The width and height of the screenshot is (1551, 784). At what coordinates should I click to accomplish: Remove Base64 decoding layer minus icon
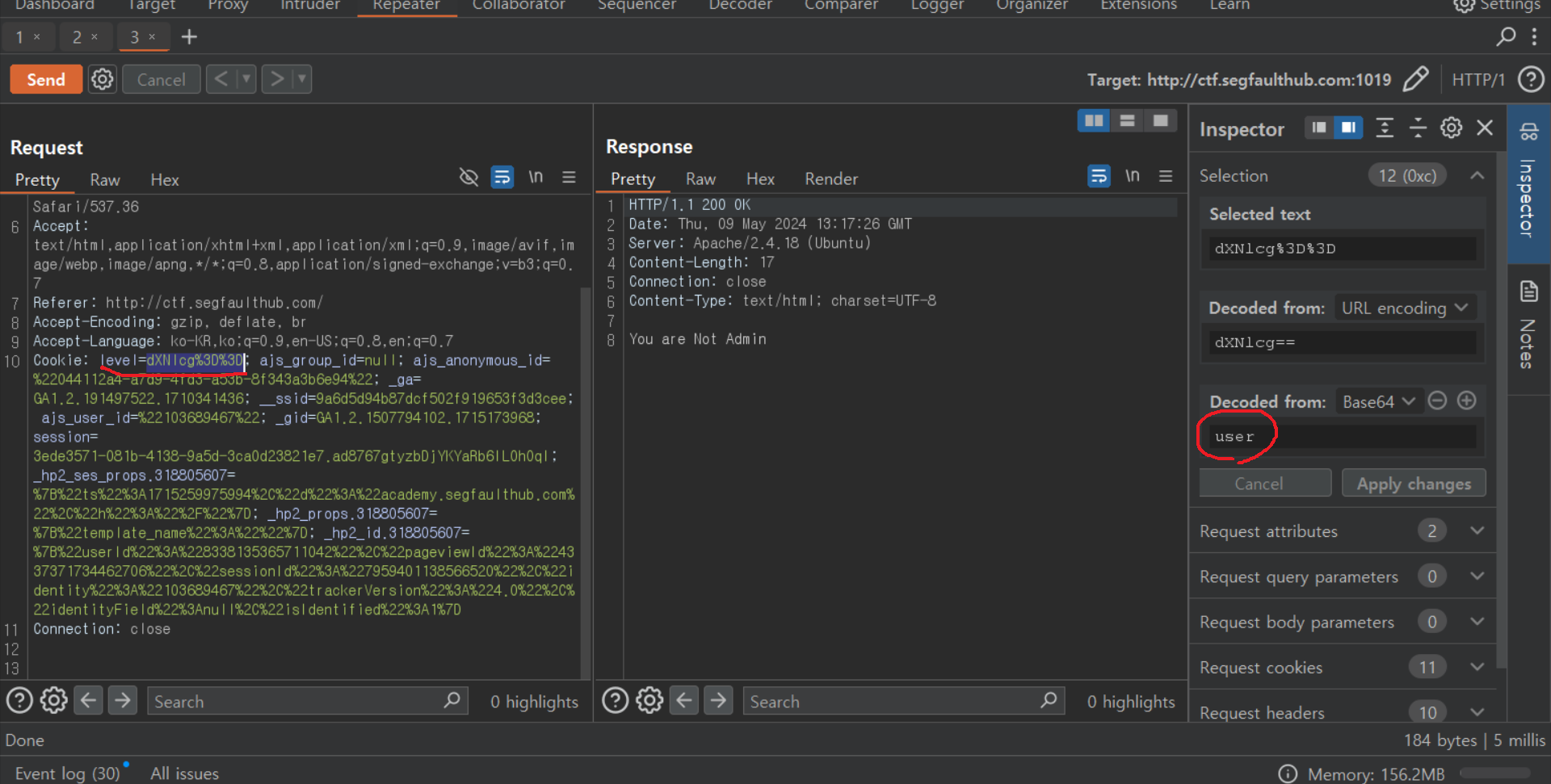click(x=1437, y=400)
